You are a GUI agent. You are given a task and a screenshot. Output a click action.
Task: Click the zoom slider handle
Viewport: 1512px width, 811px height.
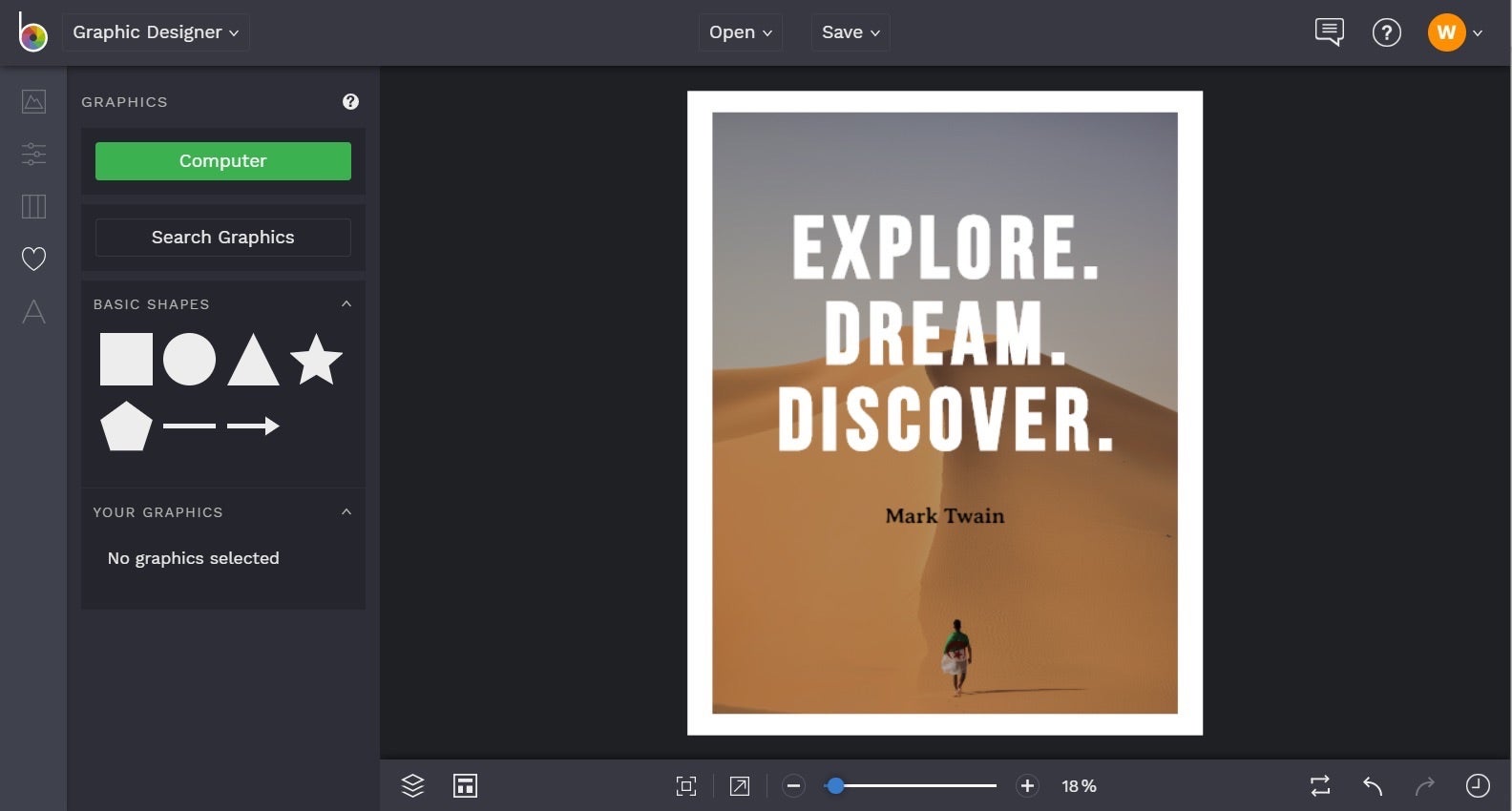(x=835, y=786)
